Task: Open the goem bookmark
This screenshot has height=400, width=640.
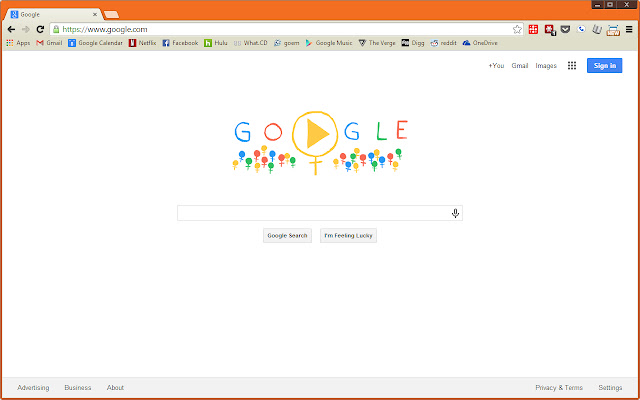Action: (x=287, y=43)
